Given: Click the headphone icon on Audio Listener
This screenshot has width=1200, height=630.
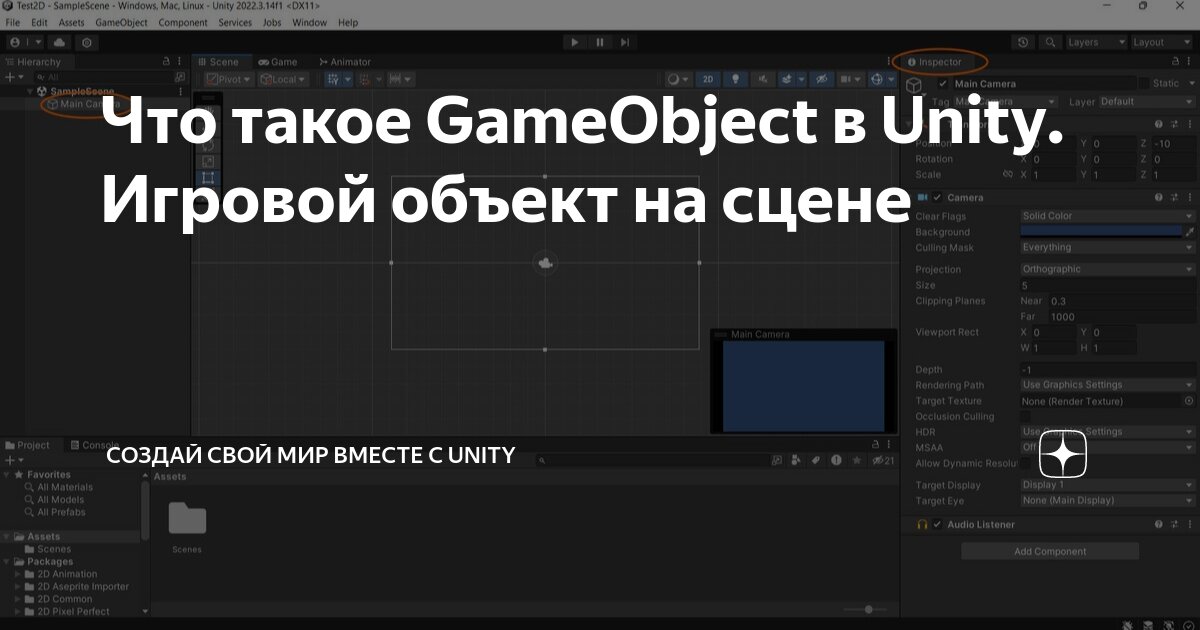Looking at the screenshot, I should click(920, 523).
